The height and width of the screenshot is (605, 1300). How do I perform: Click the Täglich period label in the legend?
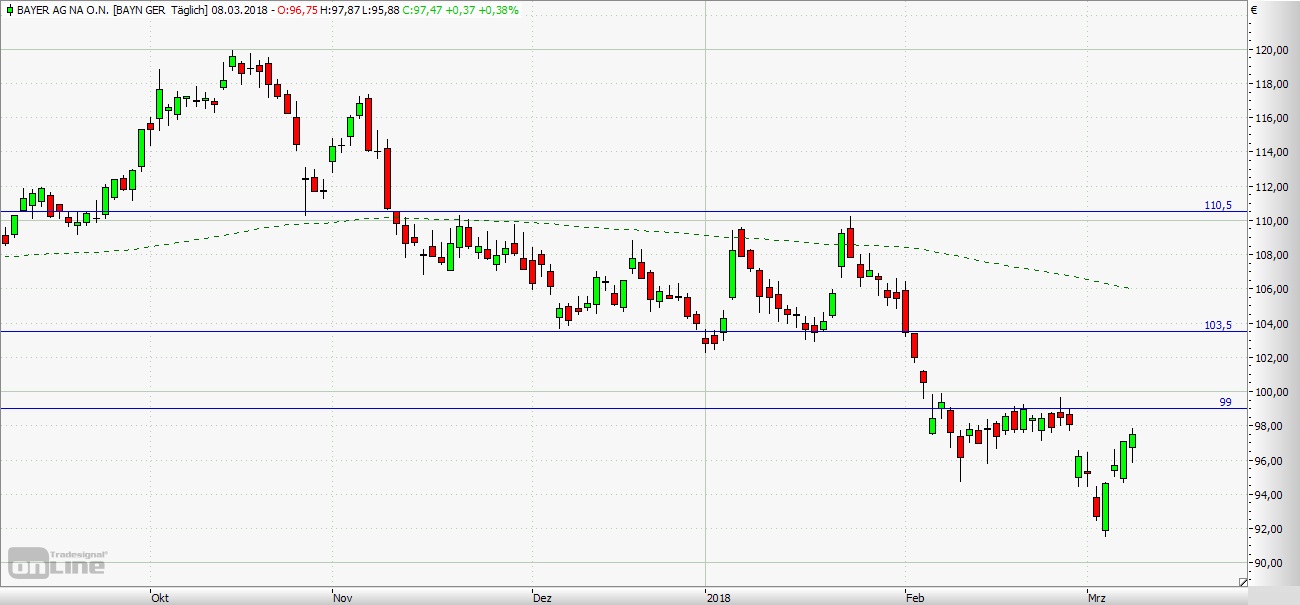click(187, 9)
